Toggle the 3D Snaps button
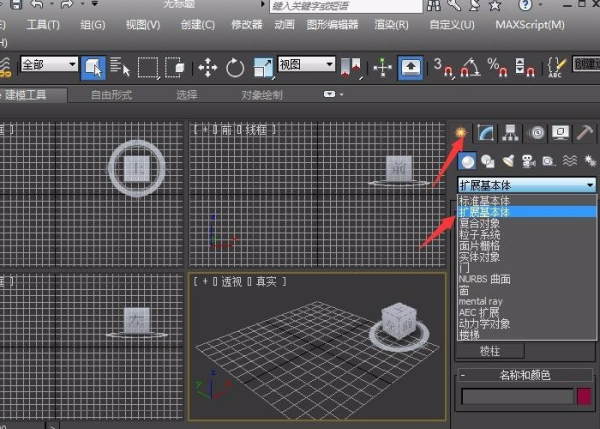 (x=443, y=68)
